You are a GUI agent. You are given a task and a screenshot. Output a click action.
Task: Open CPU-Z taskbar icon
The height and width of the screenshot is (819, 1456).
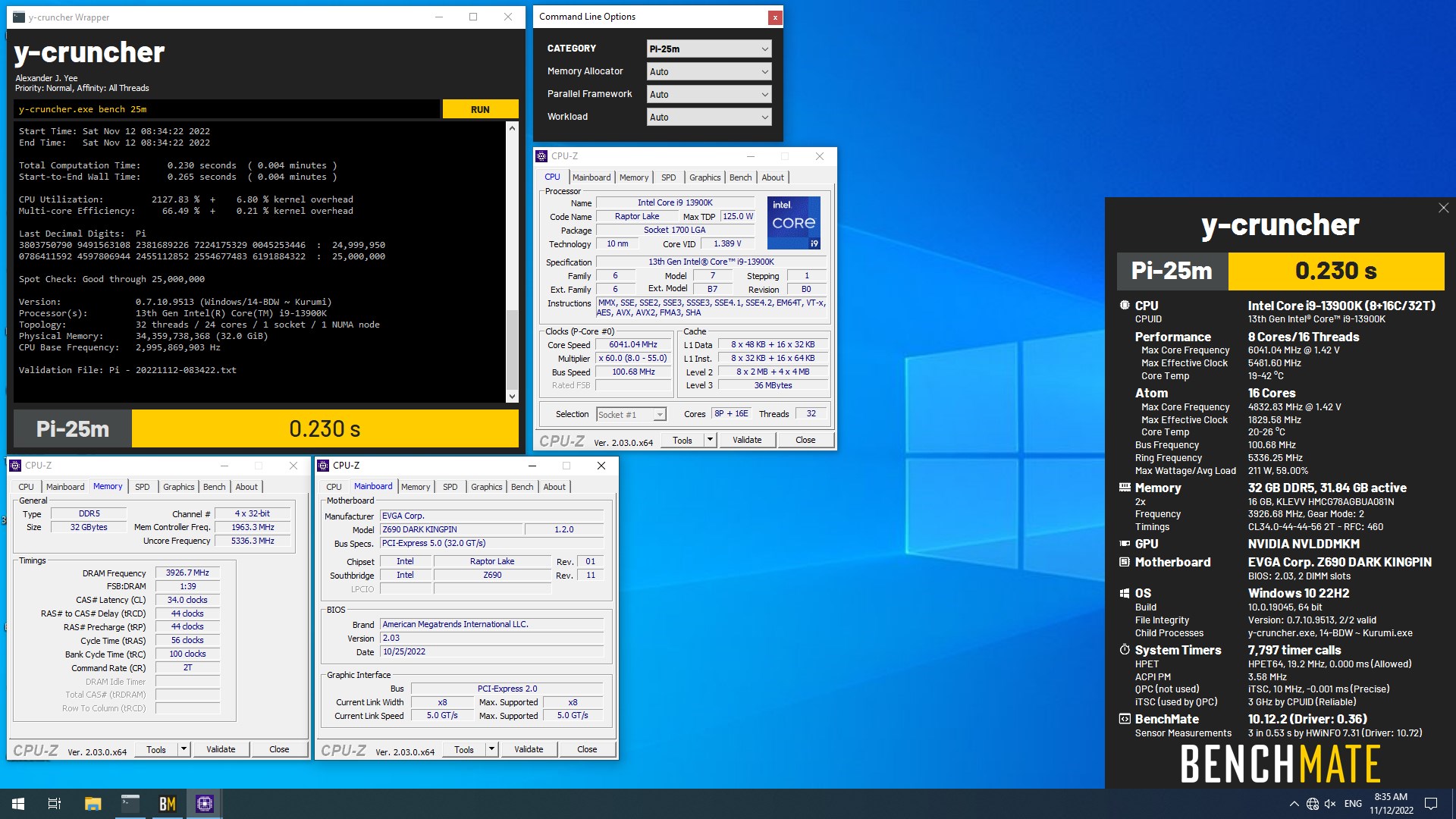click(x=204, y=804)
